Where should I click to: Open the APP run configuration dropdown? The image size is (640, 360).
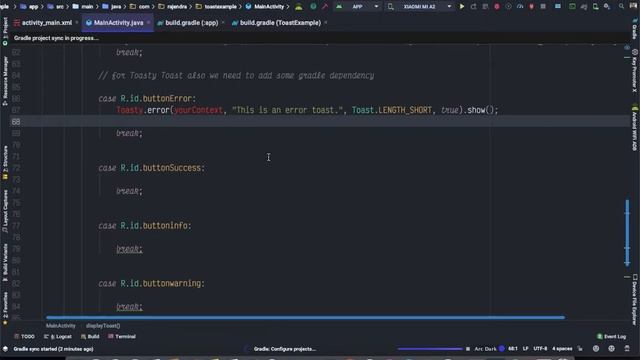(358, 7)
